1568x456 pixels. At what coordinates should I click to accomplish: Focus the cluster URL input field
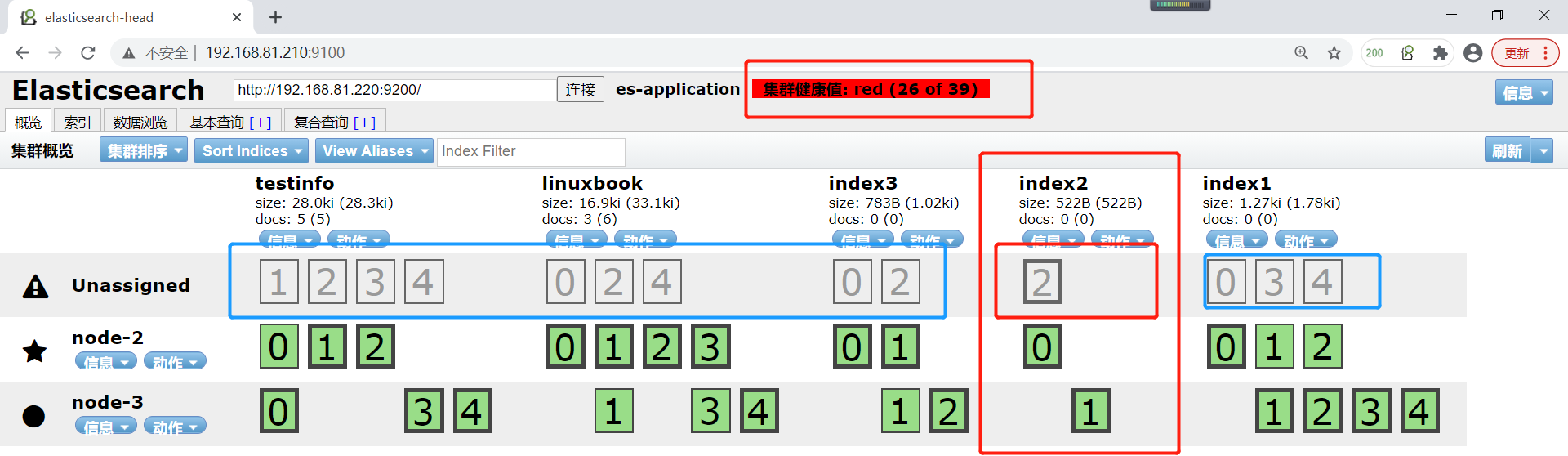tap(395, 90)
